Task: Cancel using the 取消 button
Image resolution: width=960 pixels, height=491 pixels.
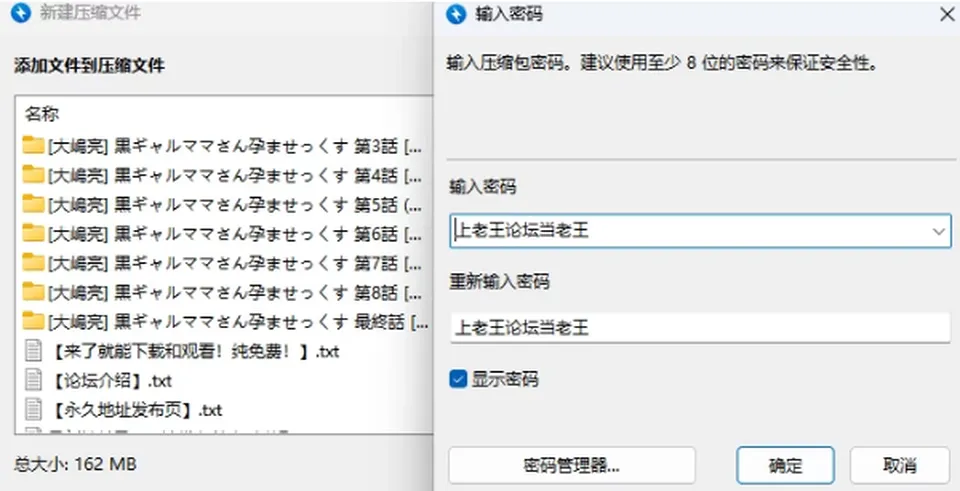Action: [899, 465]
